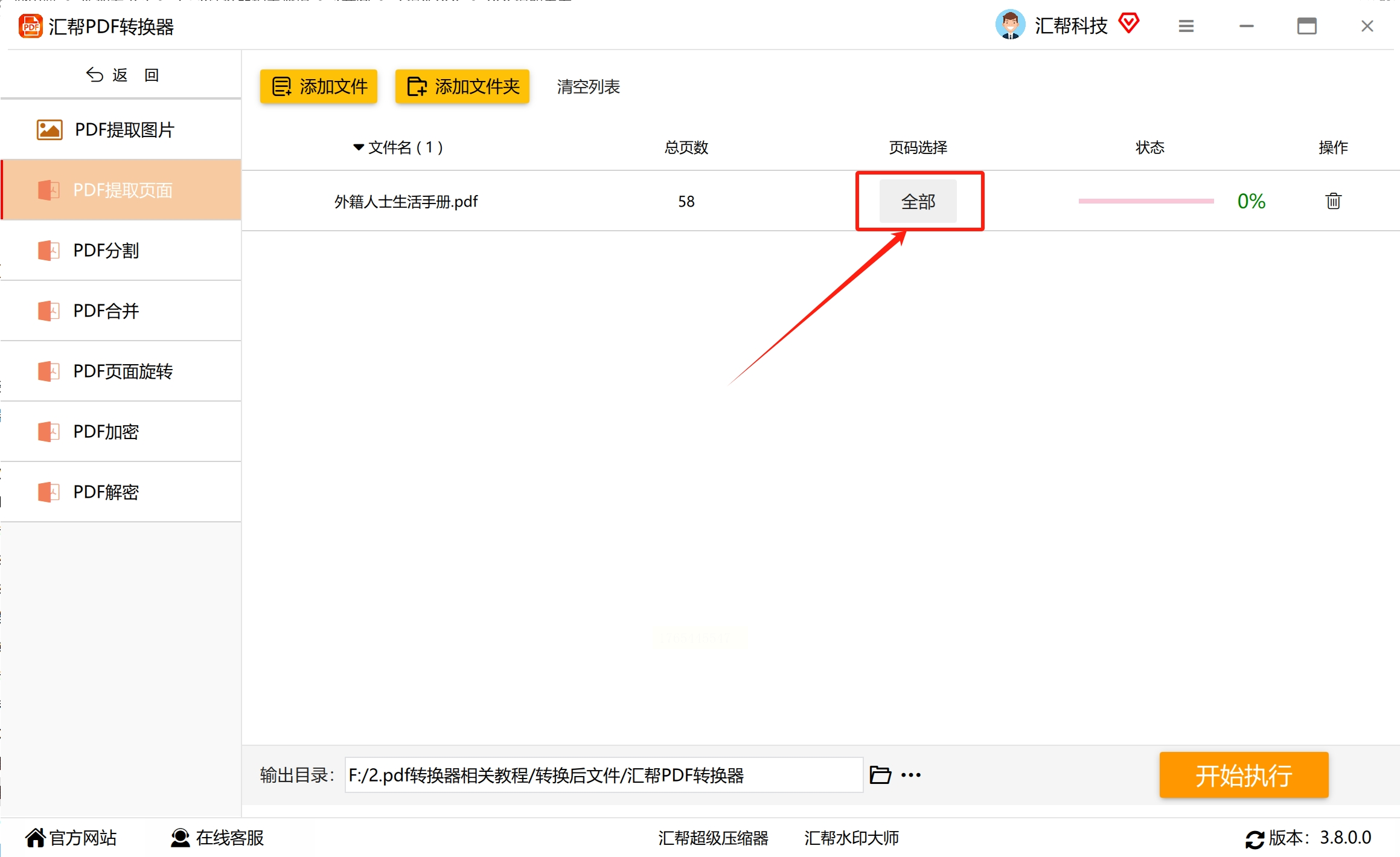Open the 全部 page selection dropdown
1400x857 pixels.
[918, 201]
